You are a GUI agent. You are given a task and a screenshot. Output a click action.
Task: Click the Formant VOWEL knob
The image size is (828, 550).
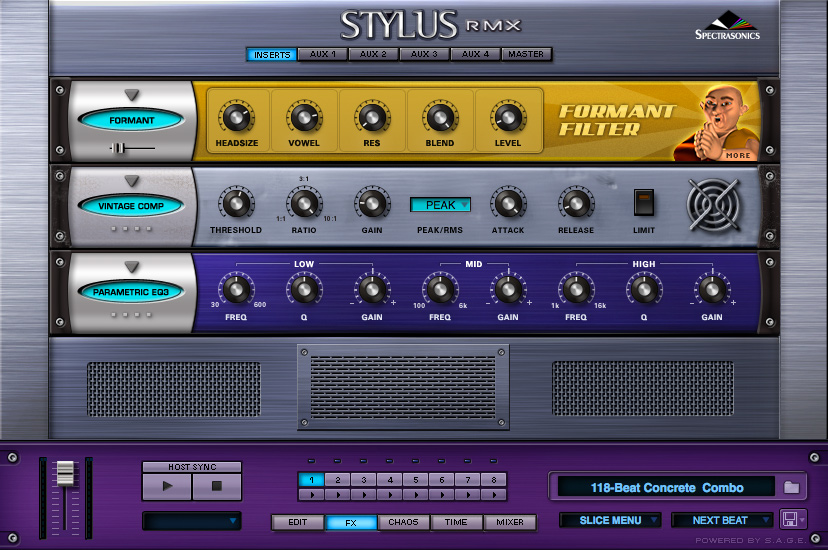pyautogui.click(x=304, y=117)
